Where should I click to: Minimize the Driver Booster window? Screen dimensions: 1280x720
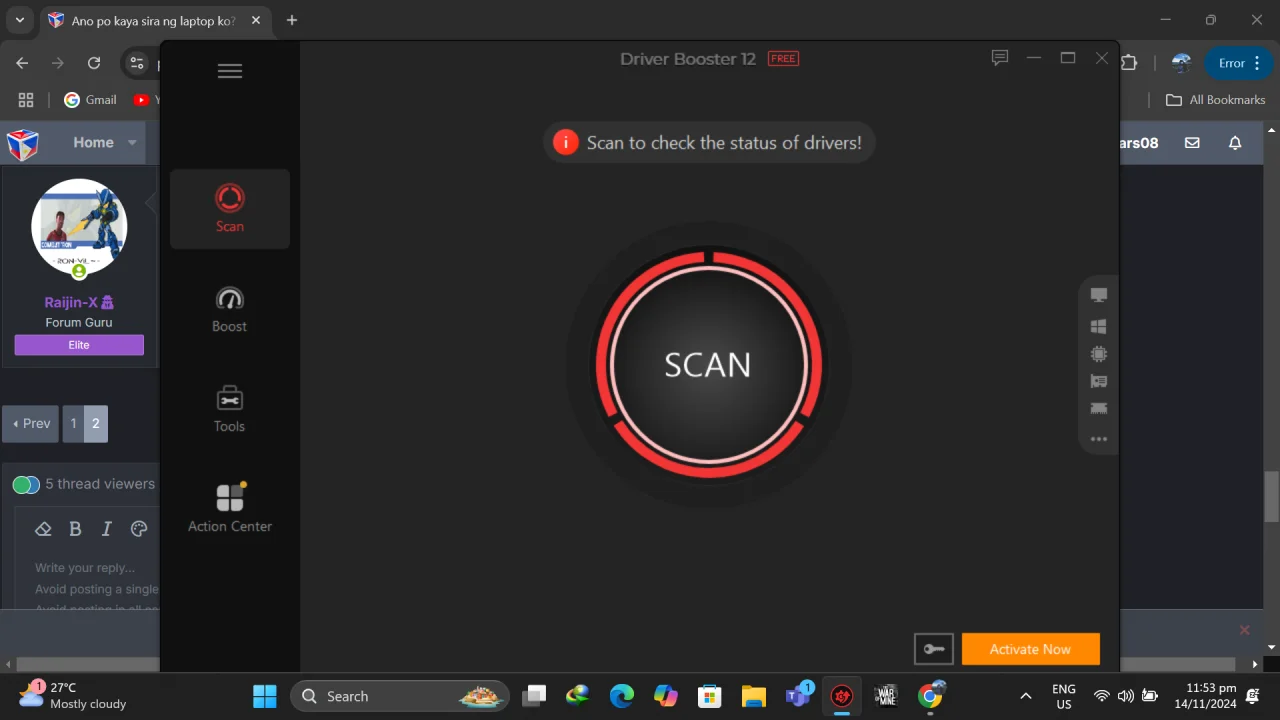click(1034, 58)
